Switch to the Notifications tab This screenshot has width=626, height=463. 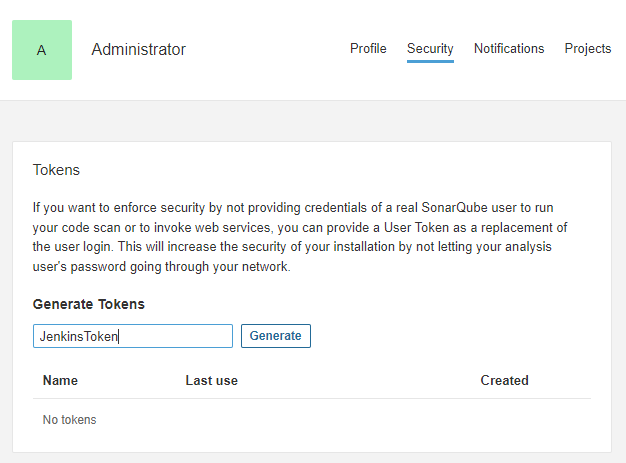pyautogui.click(x=509, y=48)
